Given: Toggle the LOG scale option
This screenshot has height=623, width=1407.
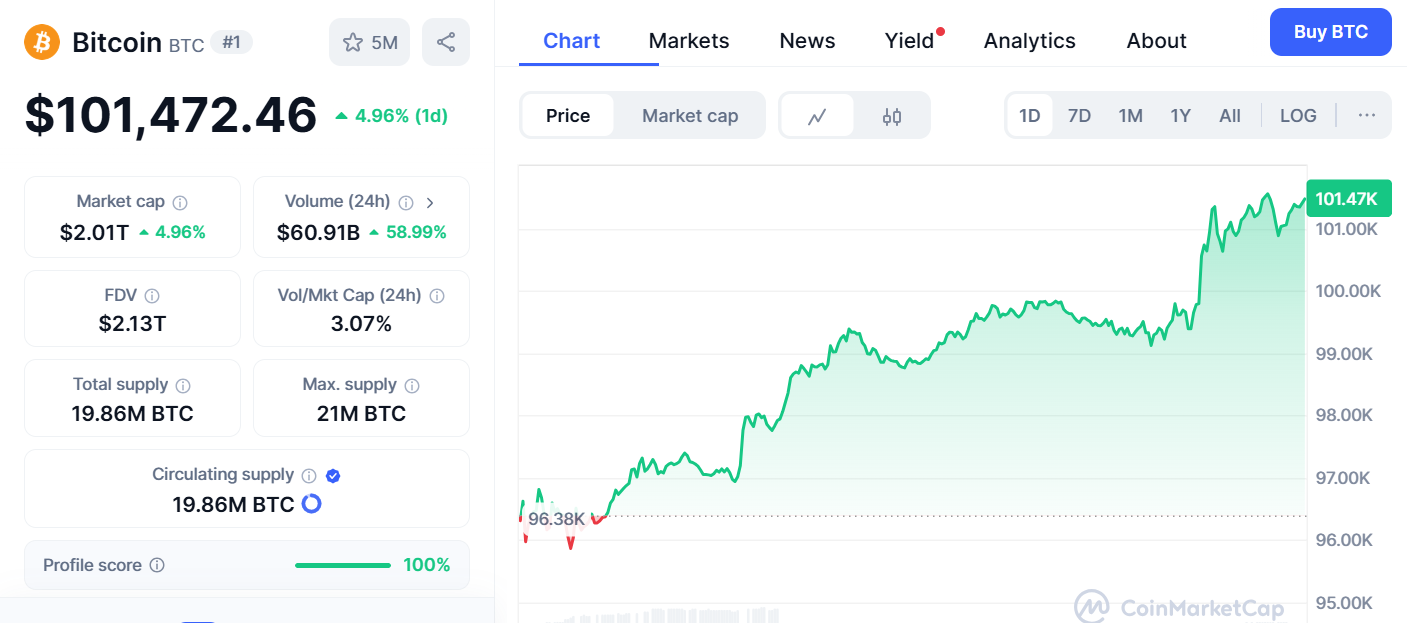Looking at the screenshot, I should click(1298, 116).
